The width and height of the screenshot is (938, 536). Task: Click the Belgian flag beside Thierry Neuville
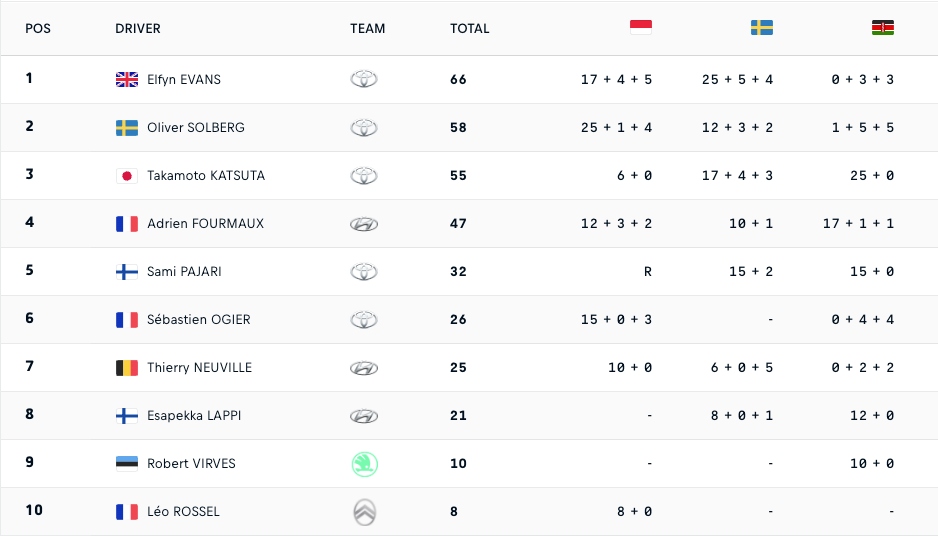127,368
